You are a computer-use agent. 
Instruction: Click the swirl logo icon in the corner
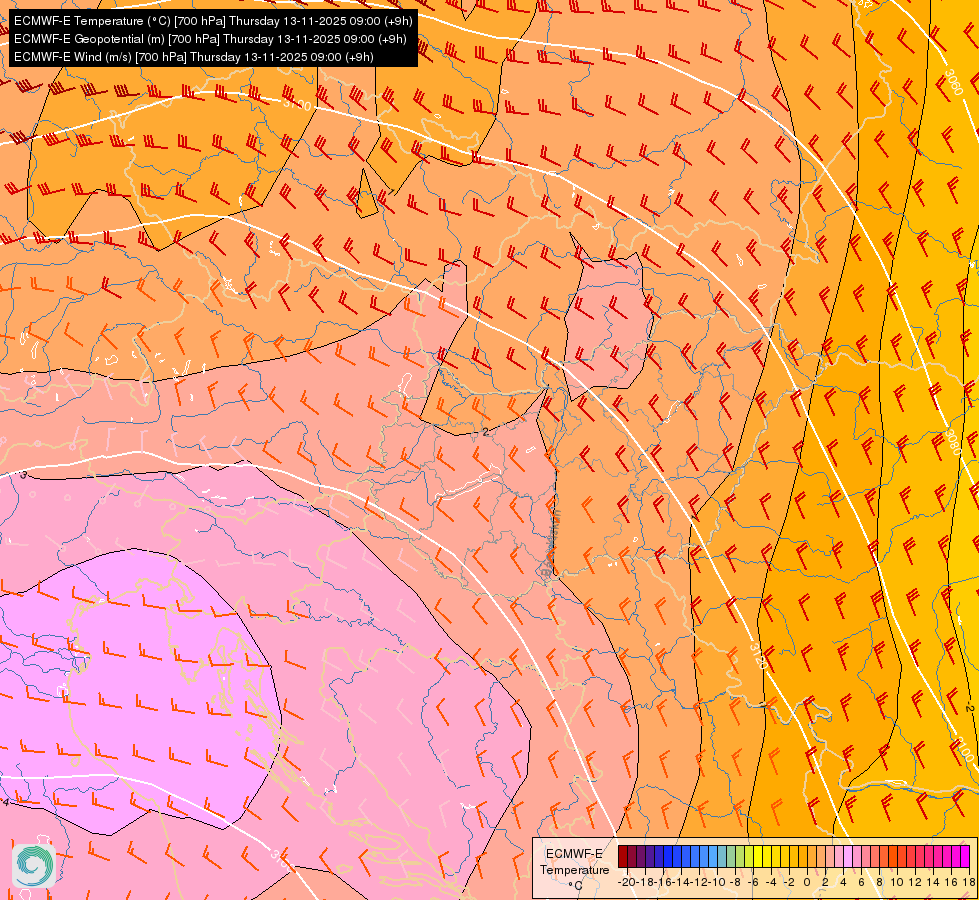tap(34, 866)
